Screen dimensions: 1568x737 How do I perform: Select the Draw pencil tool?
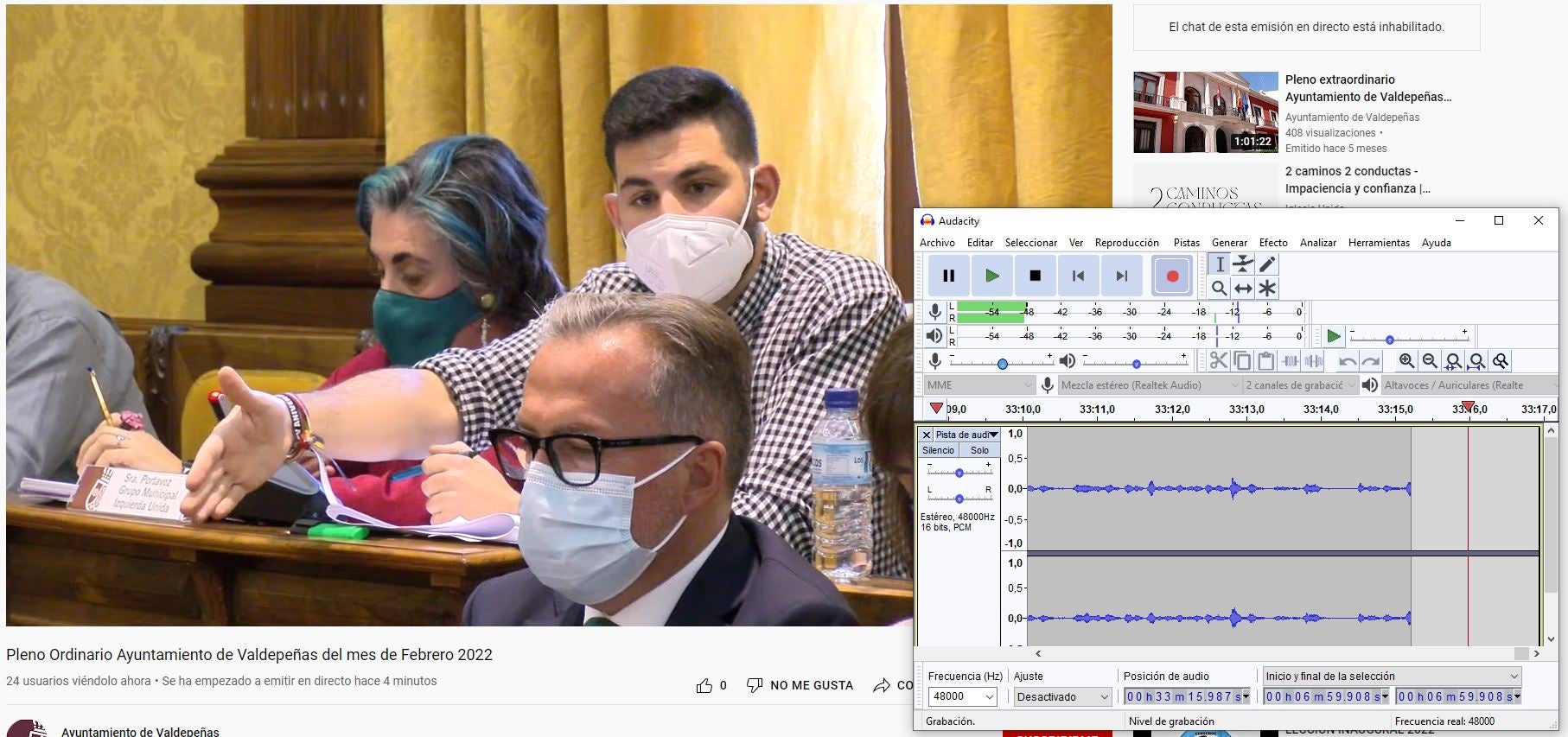[x=1267, y=264]
